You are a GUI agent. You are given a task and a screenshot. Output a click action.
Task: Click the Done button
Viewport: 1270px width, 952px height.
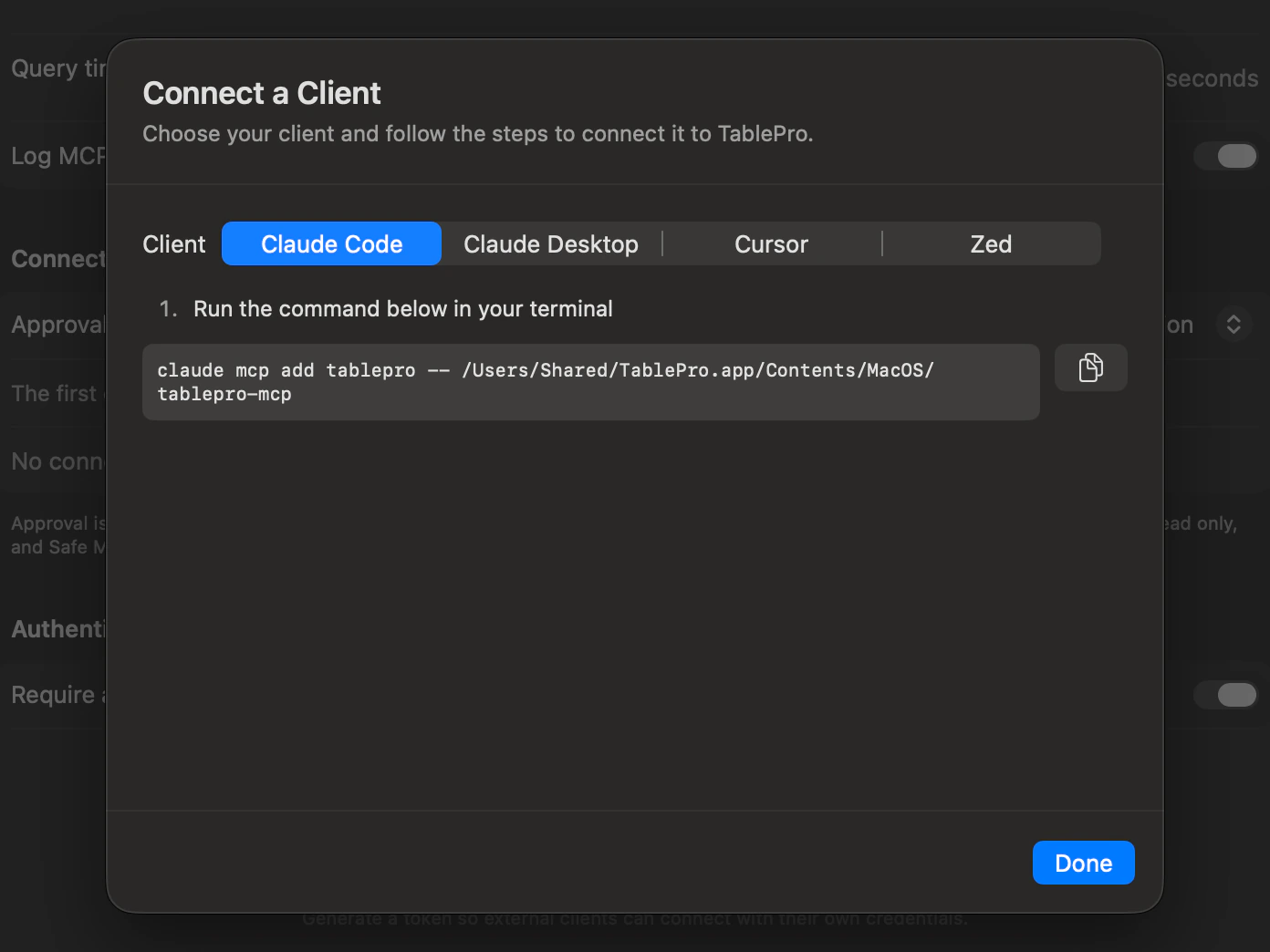(1083, 863)
